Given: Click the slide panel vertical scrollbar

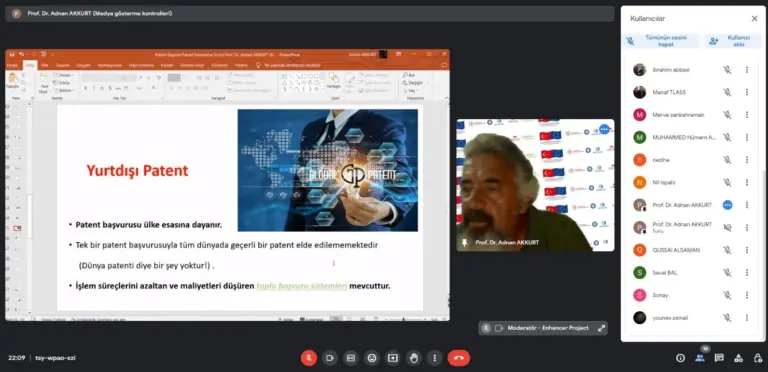Looking at the screenshot, I should point(30,207).
